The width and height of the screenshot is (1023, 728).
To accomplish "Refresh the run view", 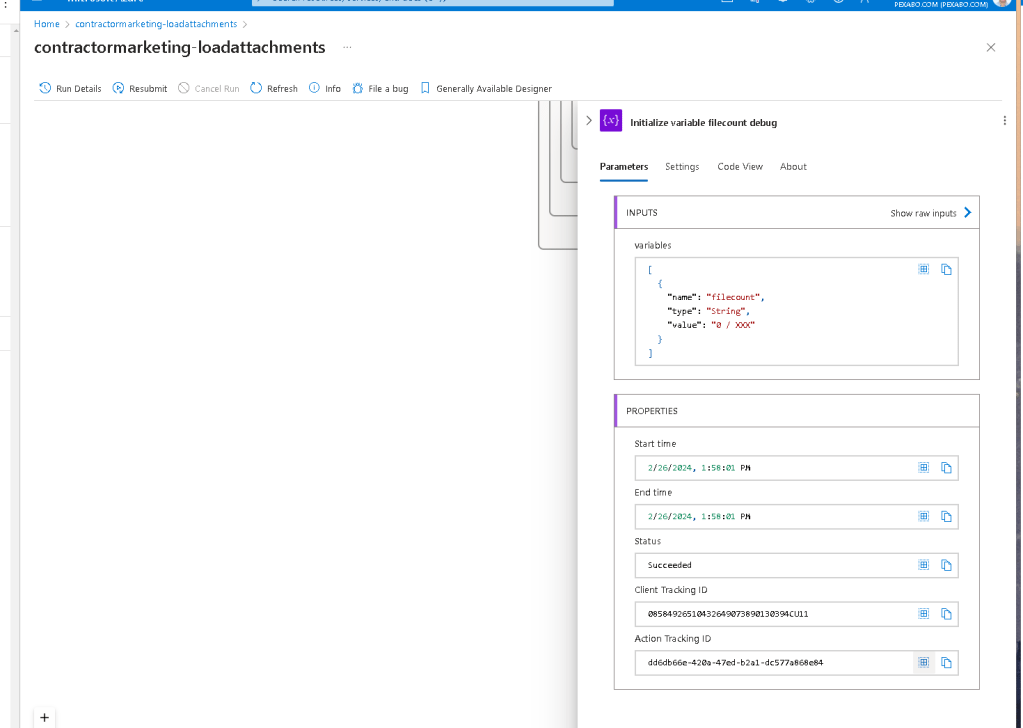I will pyautogui.click(x=274, y=88).
